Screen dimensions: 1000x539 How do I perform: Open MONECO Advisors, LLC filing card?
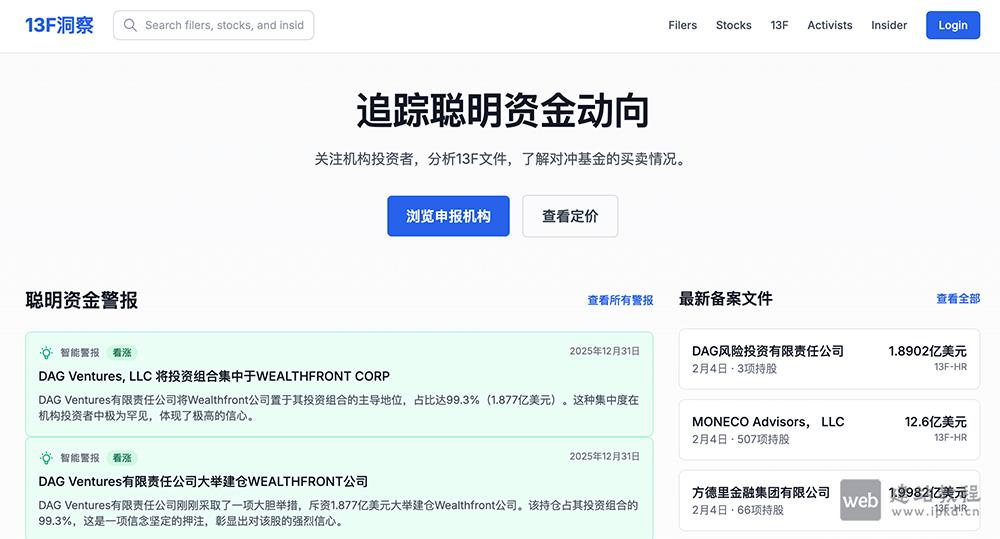pyautogui.click(x=828, y=430)
